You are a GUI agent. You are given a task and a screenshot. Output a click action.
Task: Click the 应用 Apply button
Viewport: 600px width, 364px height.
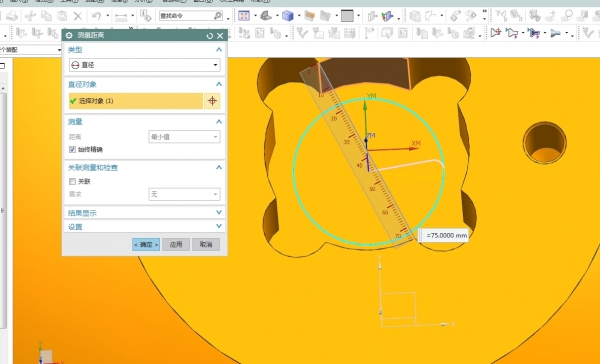[x=176, y=245]
